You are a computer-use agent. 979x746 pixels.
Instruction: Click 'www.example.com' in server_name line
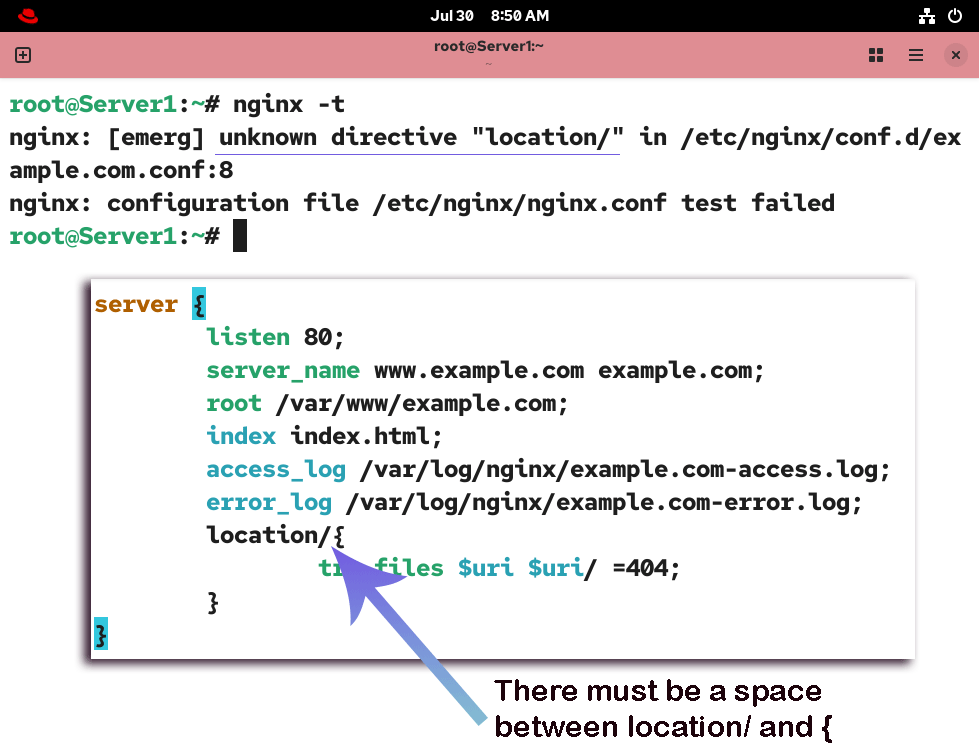point(479,370)
